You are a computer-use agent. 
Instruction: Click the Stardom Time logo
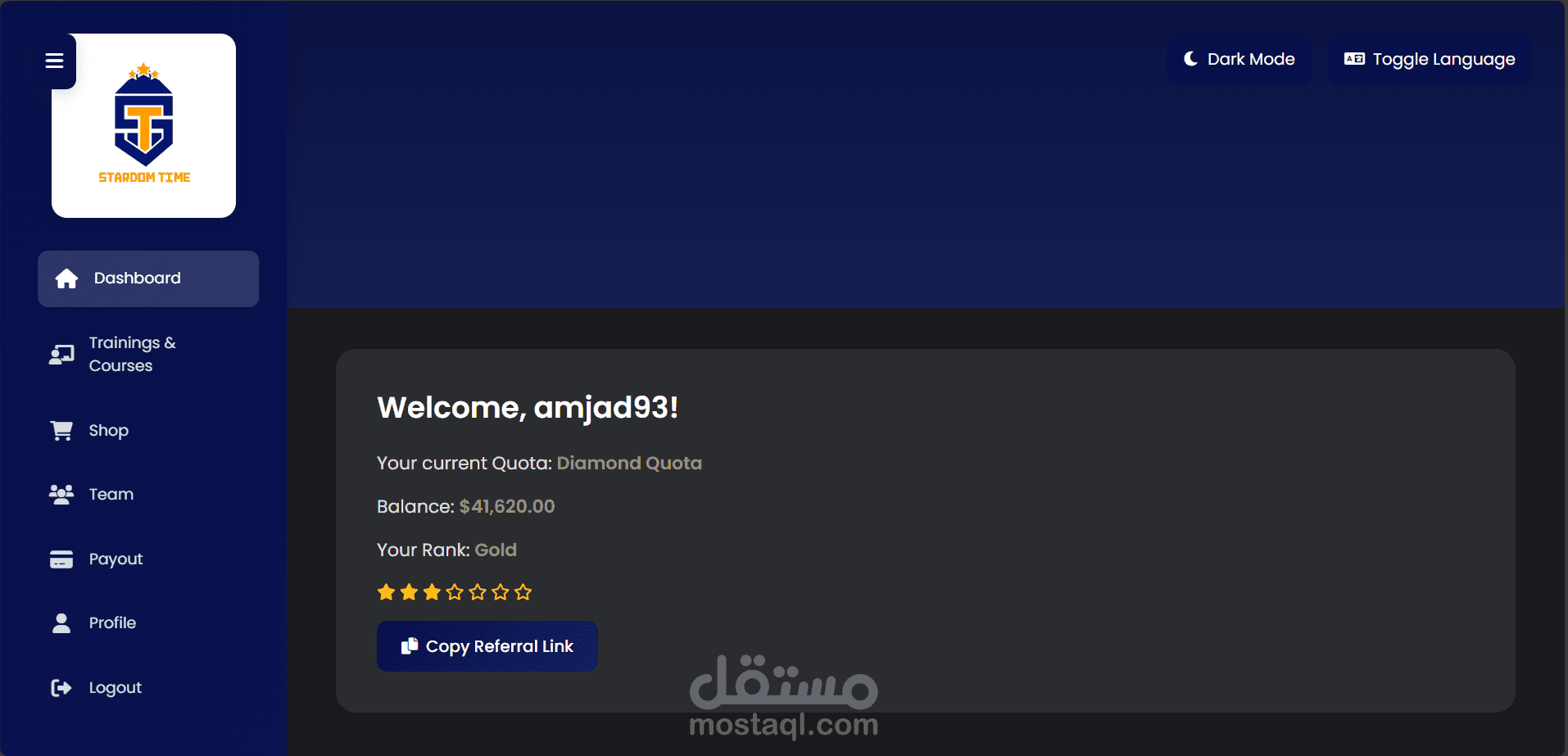[x=144, y=125]
